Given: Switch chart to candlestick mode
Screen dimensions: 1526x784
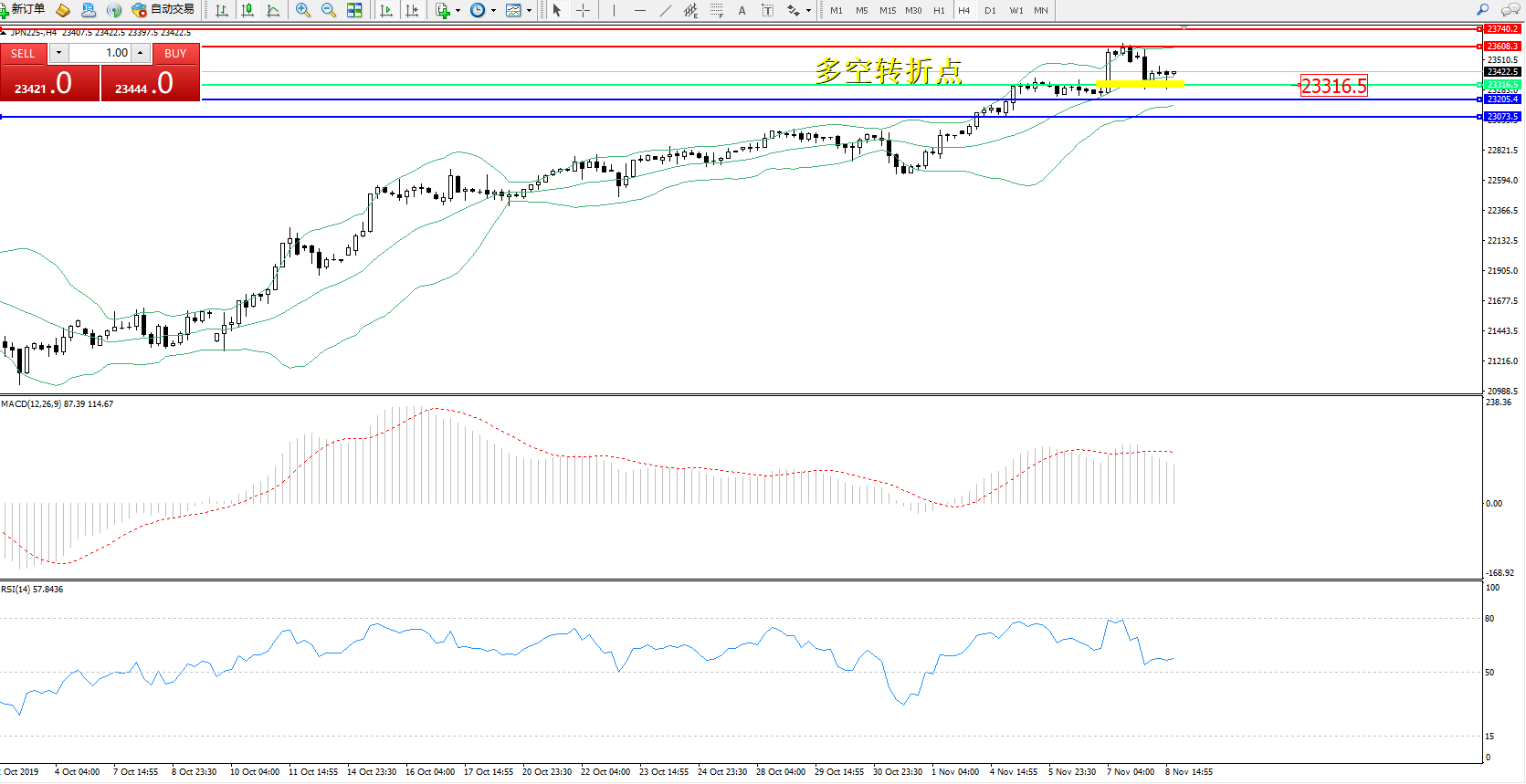Looking at the screenshot, I should tap(247, 10).
